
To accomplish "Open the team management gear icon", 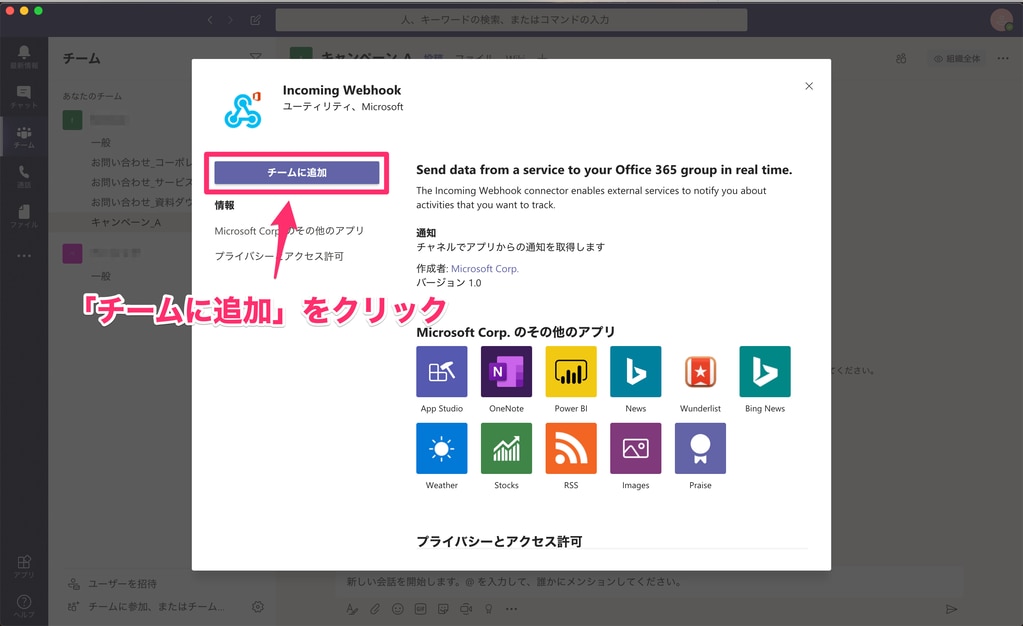I will (x=258, y=606).
